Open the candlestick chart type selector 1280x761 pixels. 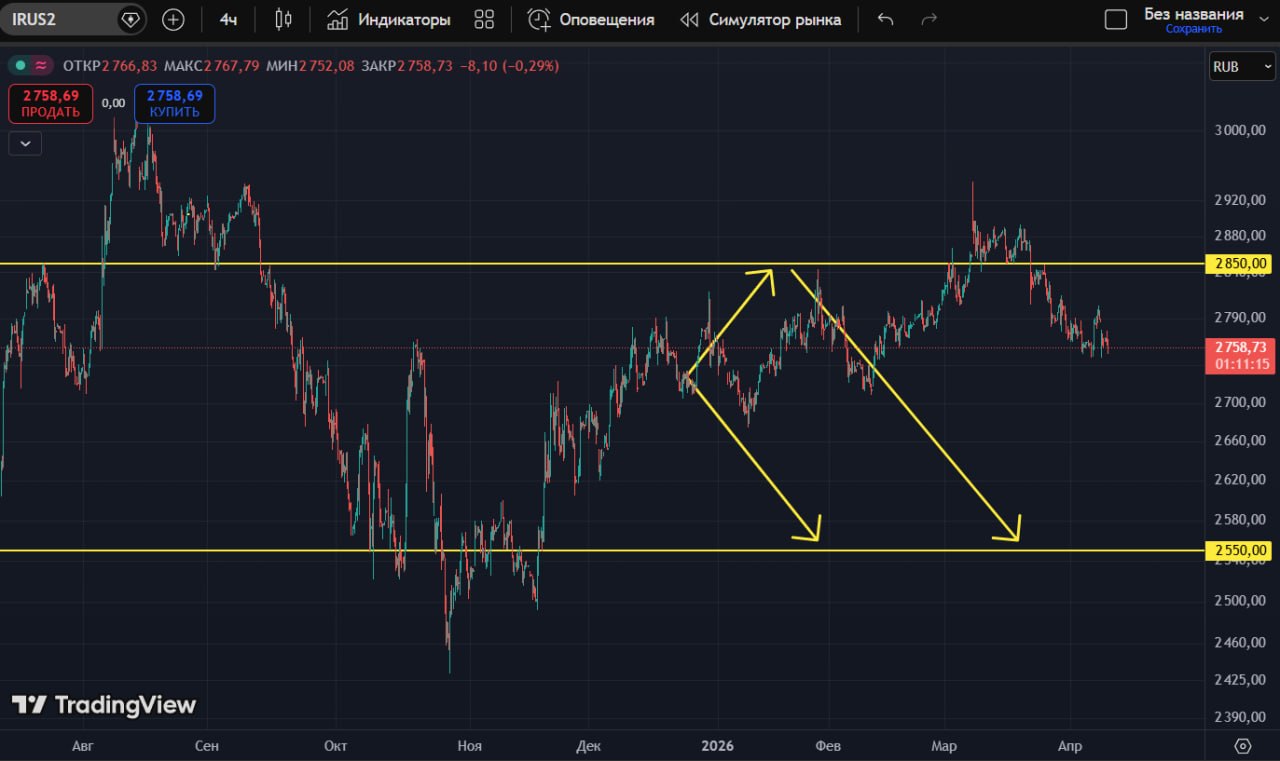283,19
